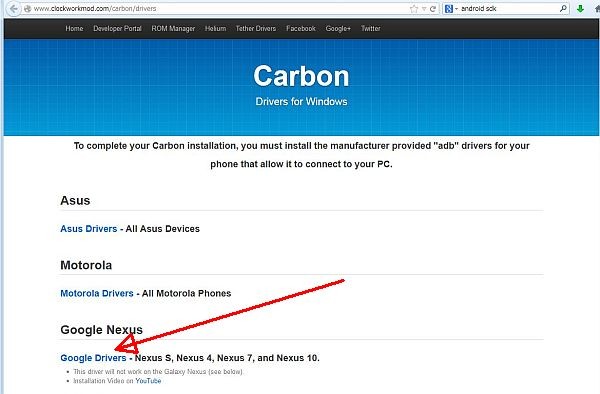This screenshot has width=600, height=394.
Task: Open the Home nav item
Action: [x=74, y=28]
